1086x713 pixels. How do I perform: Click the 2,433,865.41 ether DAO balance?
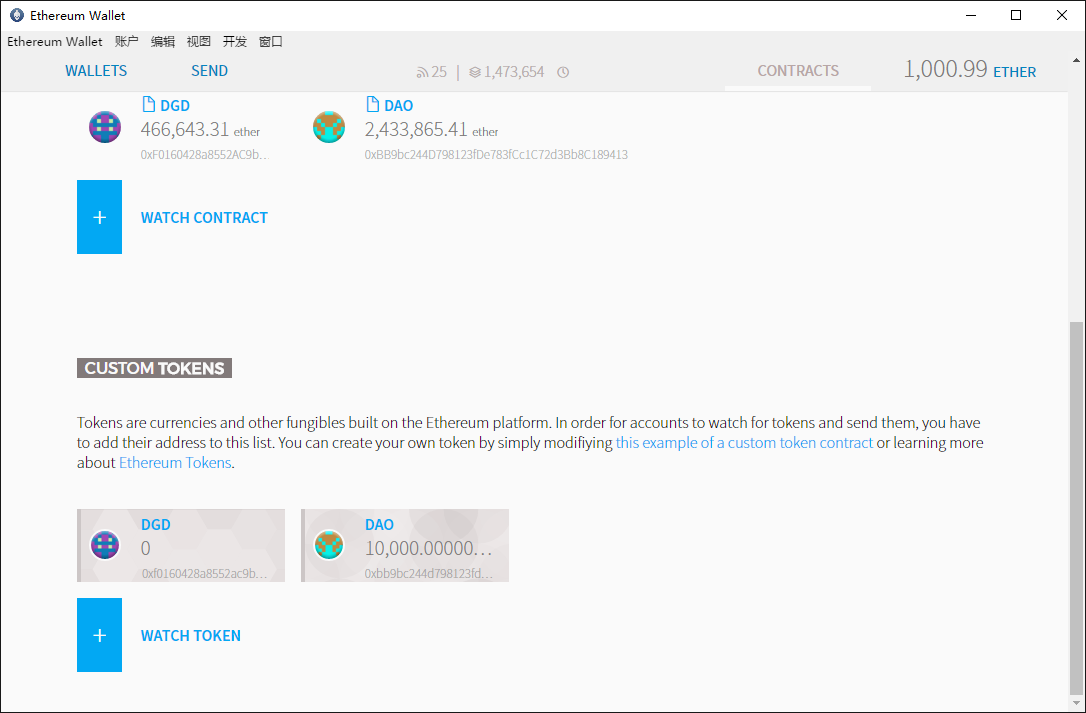431,130
